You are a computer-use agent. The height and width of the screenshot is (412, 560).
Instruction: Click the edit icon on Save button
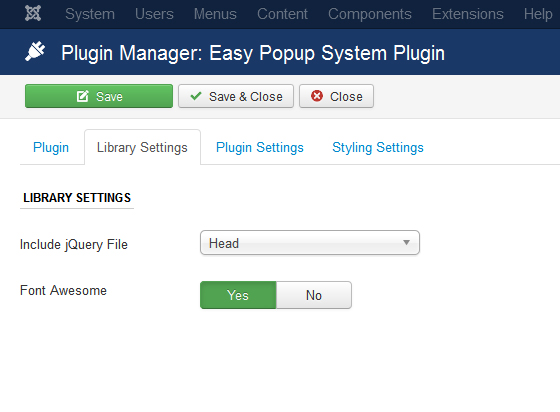click(x=82, y=96)
